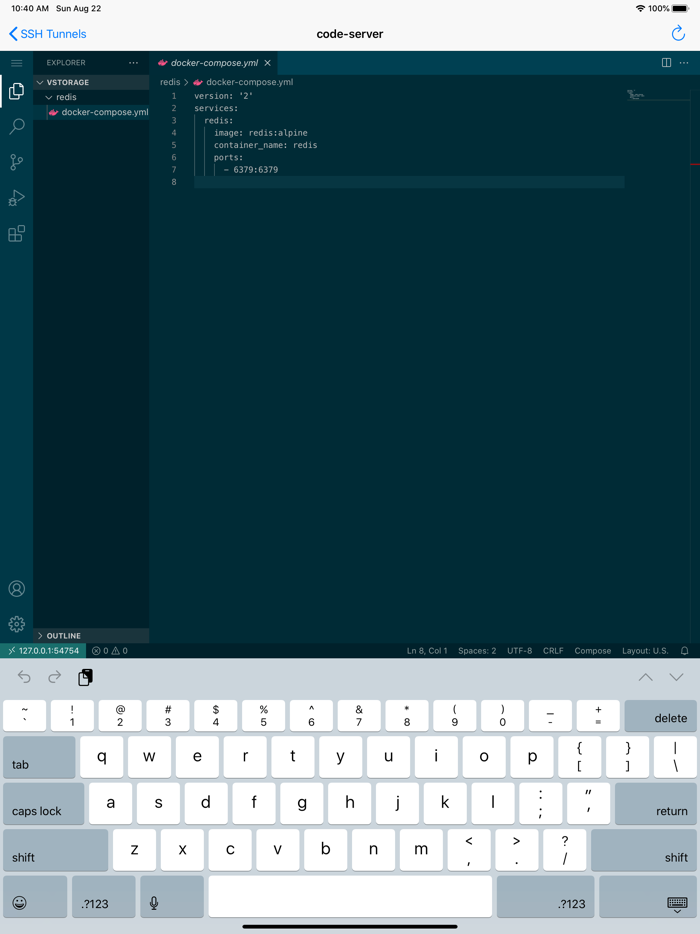Click the 'container_name: redis' code line
This screenshot has width=700, height=934.
click(266, 145)
